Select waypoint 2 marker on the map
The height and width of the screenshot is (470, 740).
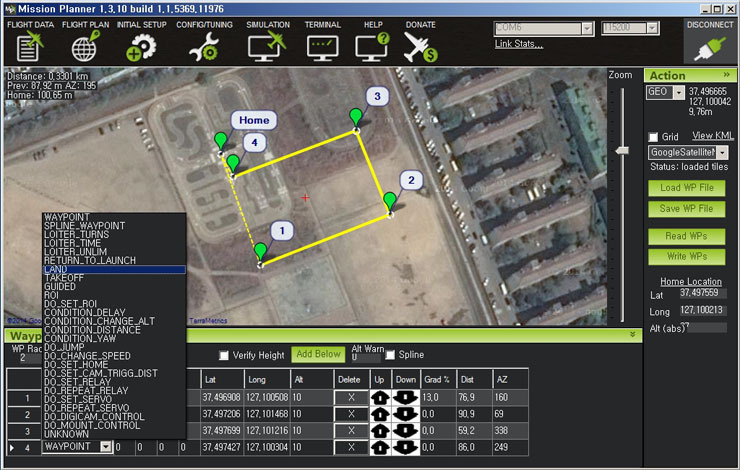pyautogui.click(x=390, y=201)
